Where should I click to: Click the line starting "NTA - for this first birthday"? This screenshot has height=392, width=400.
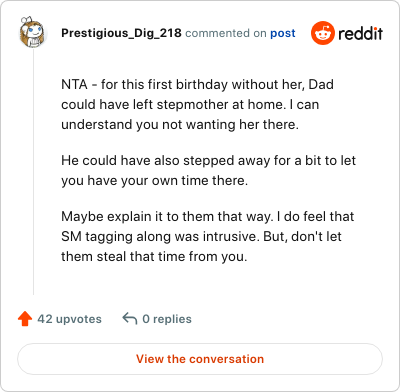point(197,85)
